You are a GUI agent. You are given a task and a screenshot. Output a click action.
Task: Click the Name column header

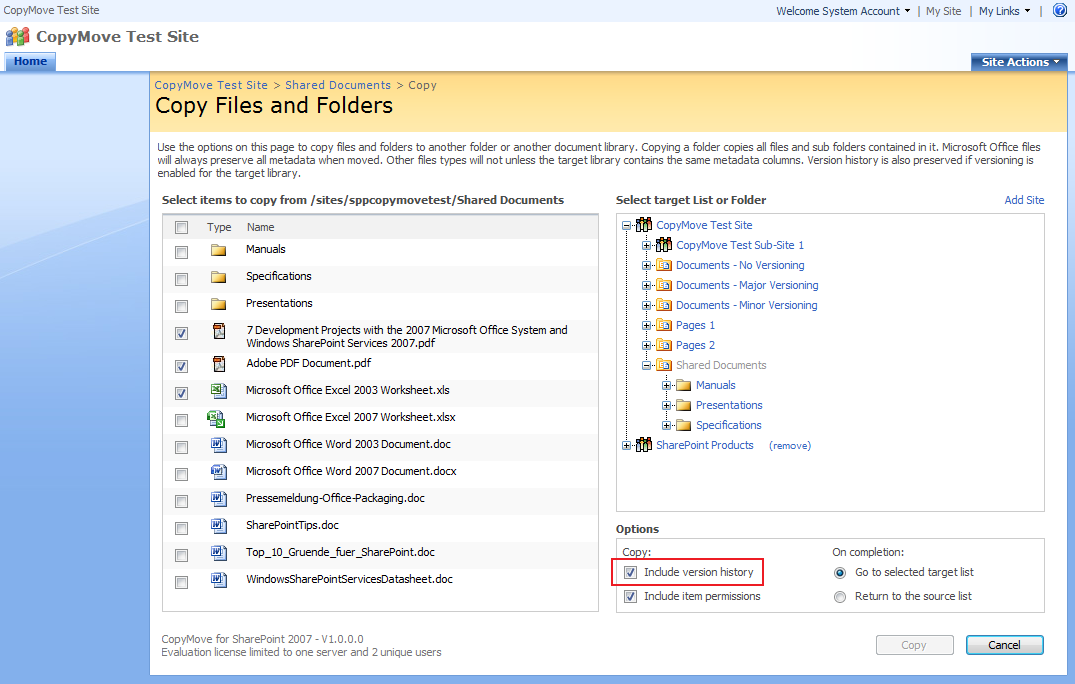coord(261,227)
